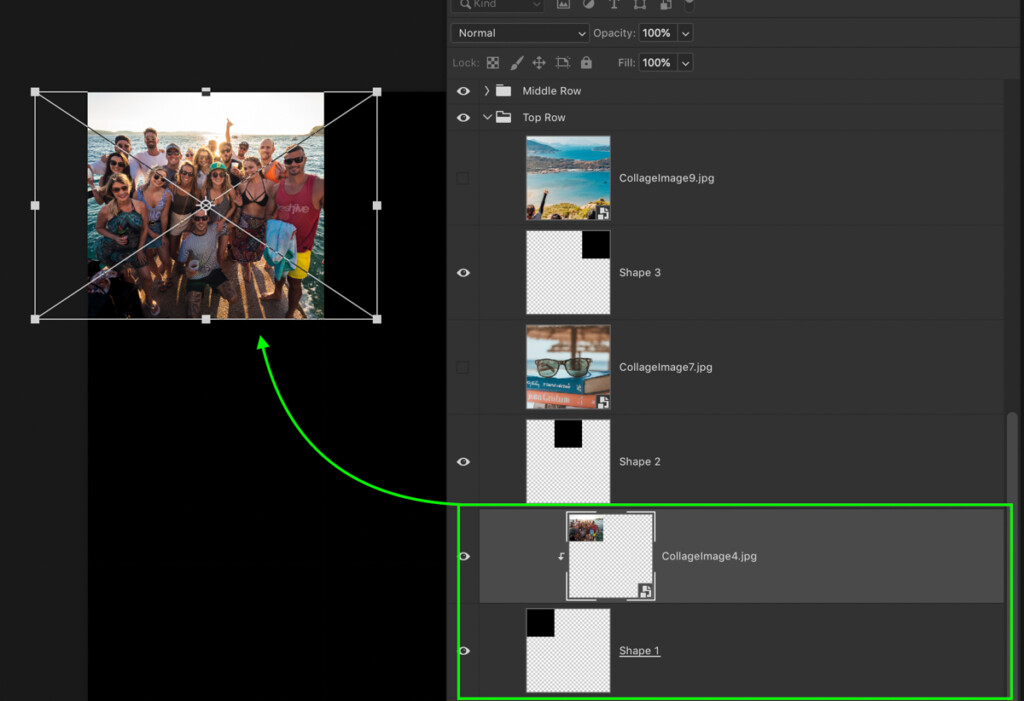Click the Fill percentage input field

[x=656, y=63]
